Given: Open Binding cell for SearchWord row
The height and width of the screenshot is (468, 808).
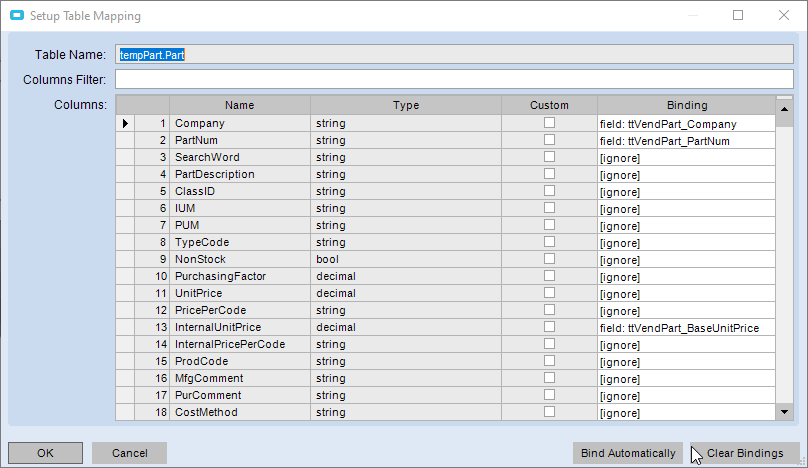Looking at the screenshot, I should click(686, 158).
